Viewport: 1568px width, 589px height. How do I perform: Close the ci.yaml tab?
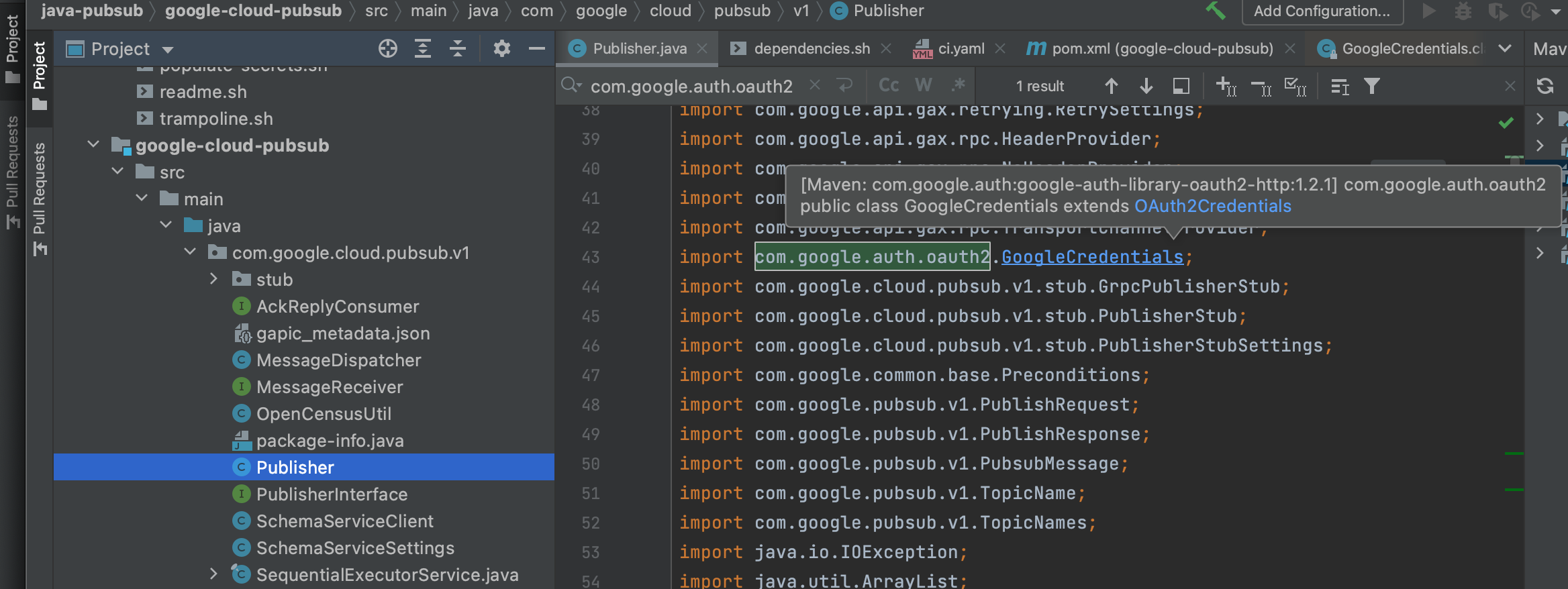click(x=1000, y=48)
